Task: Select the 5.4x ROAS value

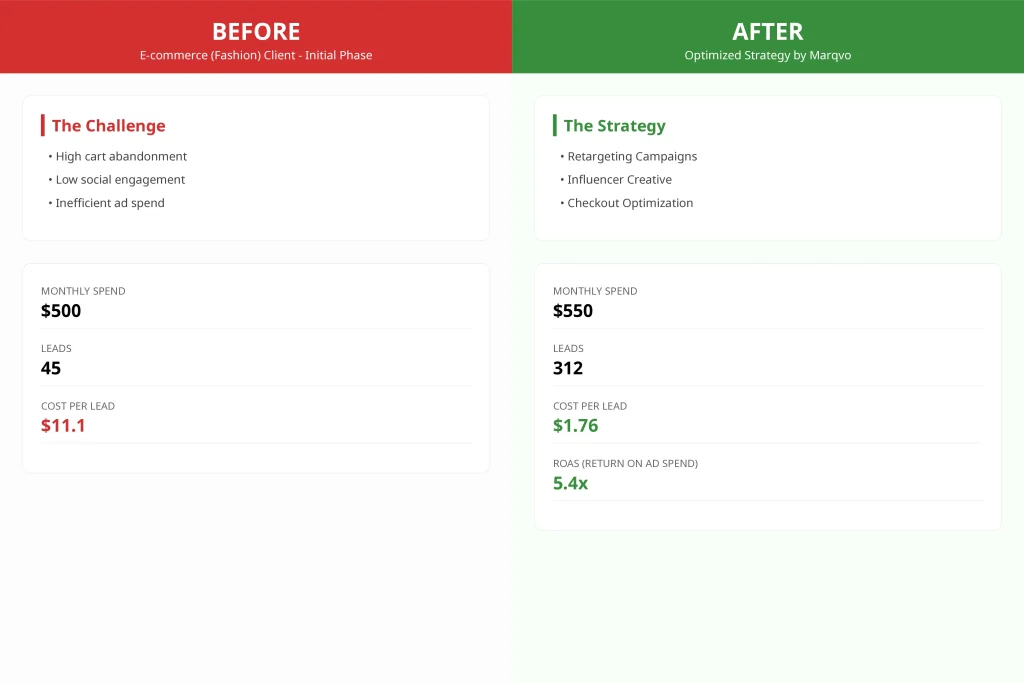Action: tap(570, 483)
